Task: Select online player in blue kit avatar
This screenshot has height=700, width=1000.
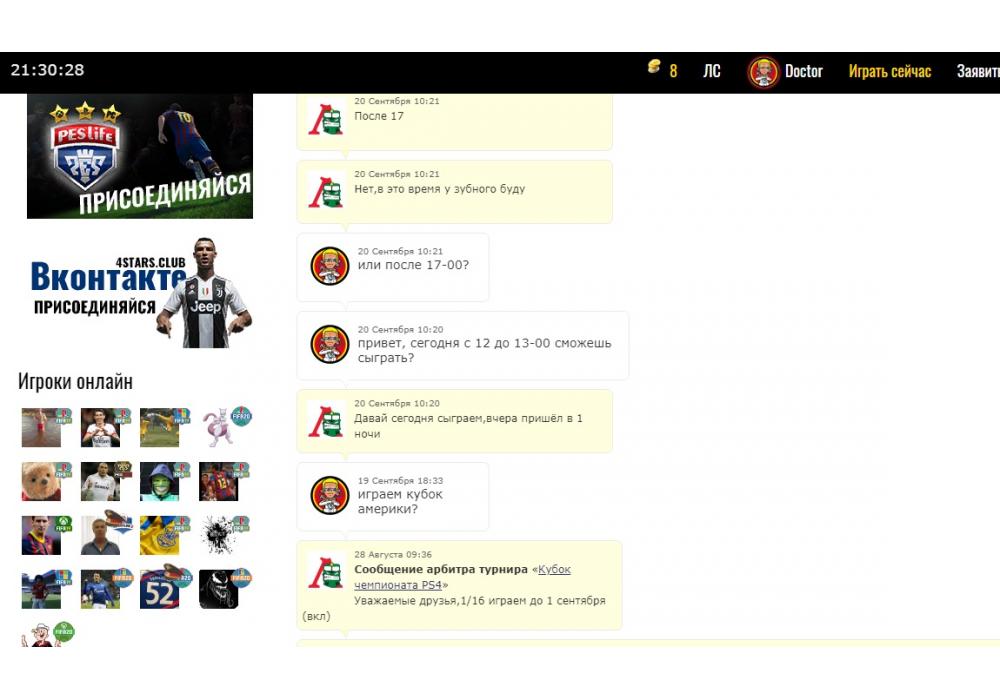Action: click(101, 589)
